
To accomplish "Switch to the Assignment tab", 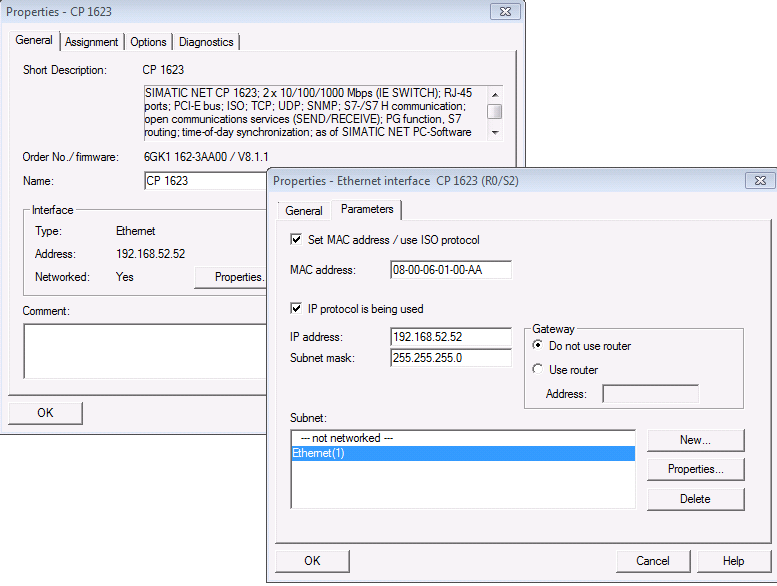I will 92,42.
